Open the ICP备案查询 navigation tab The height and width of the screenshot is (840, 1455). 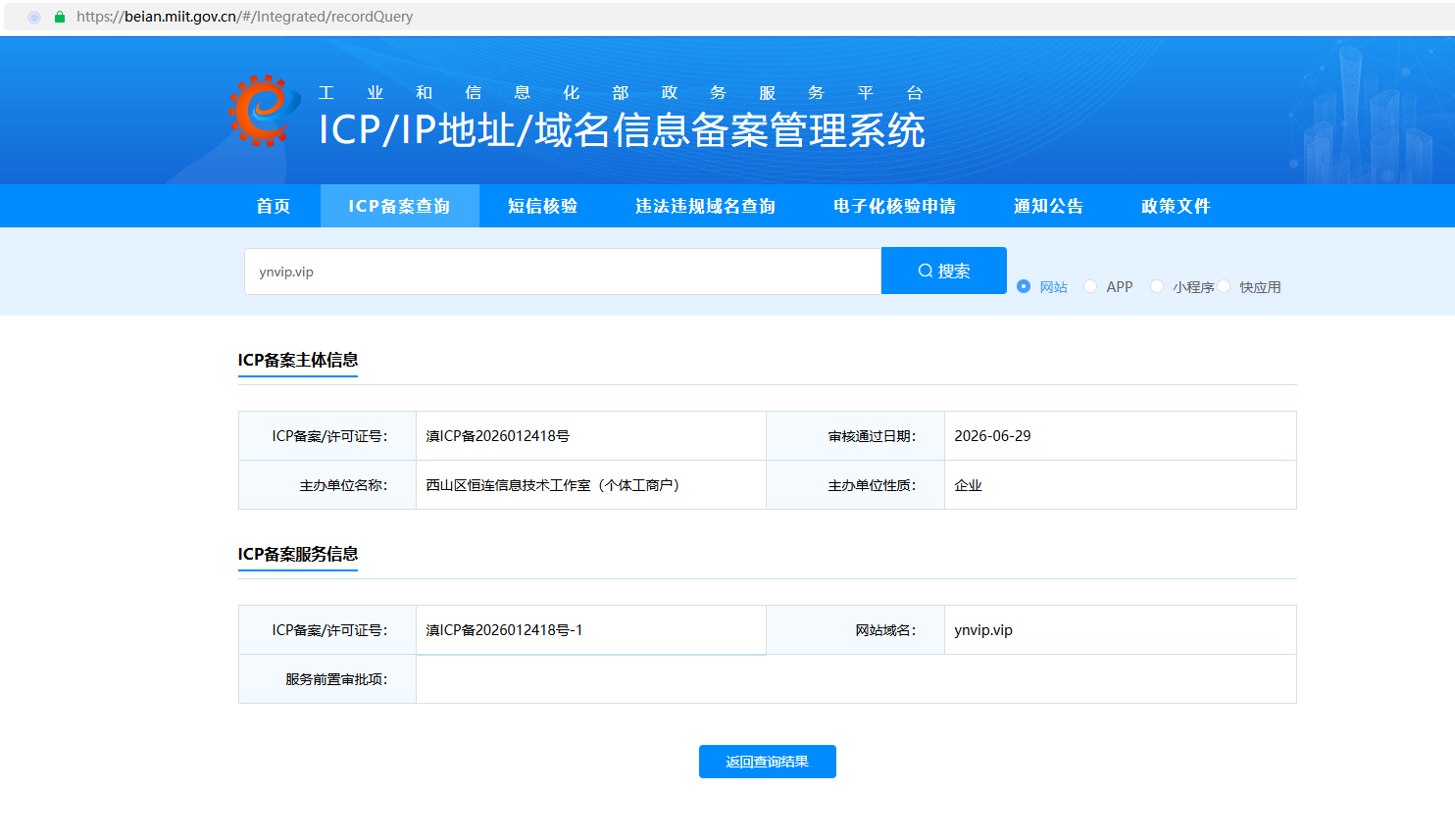coord(399,206)
